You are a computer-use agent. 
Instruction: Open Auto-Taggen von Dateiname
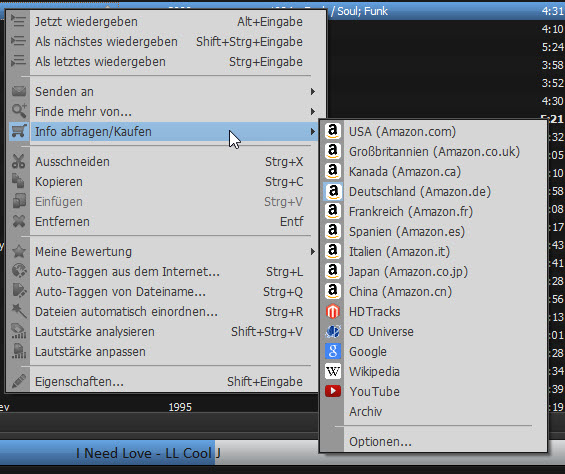coord(163,291)
